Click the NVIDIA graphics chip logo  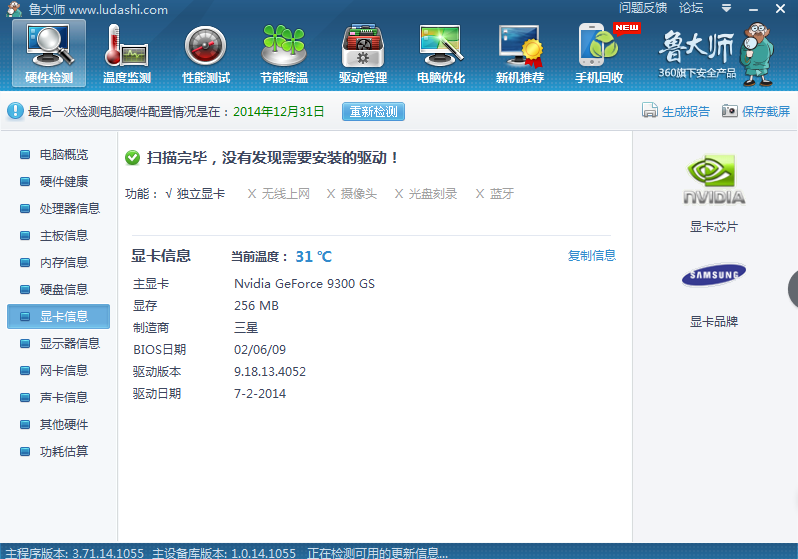(714, 182)
